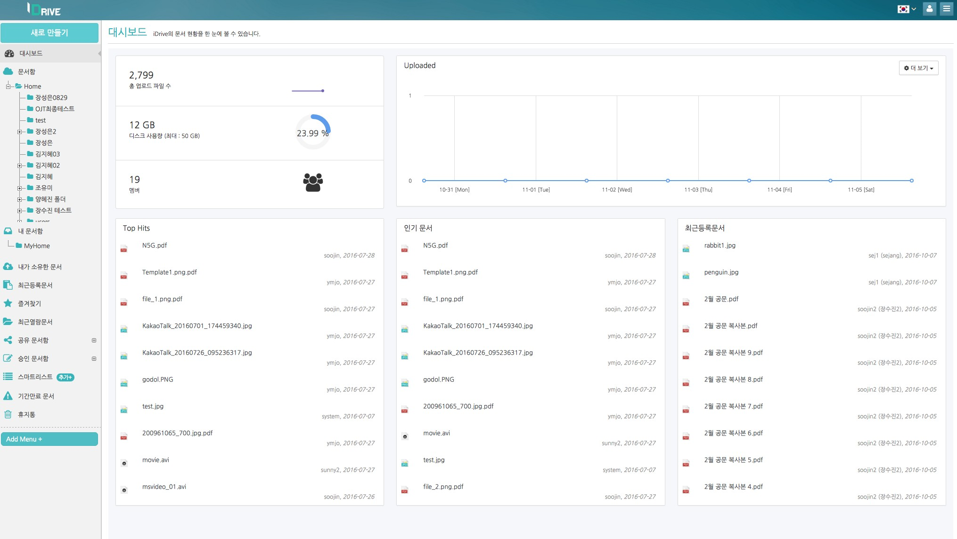
Task: Click the 기간만료 문서 warning icon
Action: (8, 396)
